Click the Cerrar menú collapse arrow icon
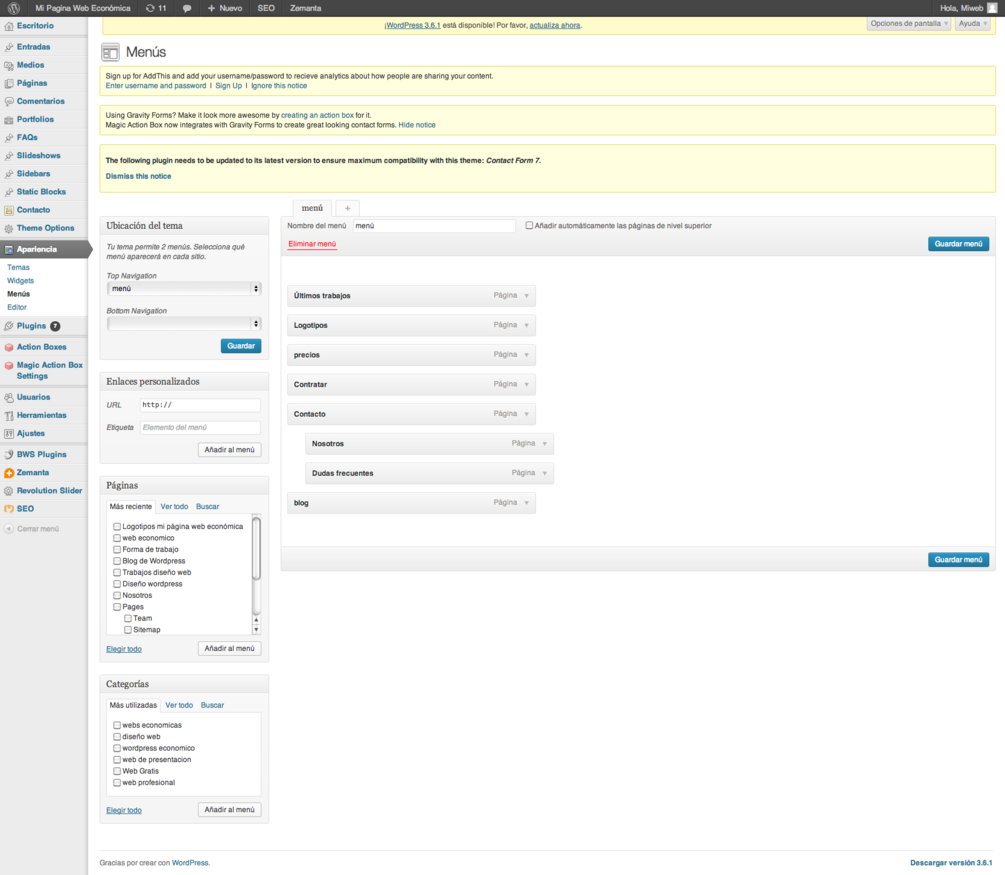Screen dimensions: 1005x875 click(x=9, y=529)
